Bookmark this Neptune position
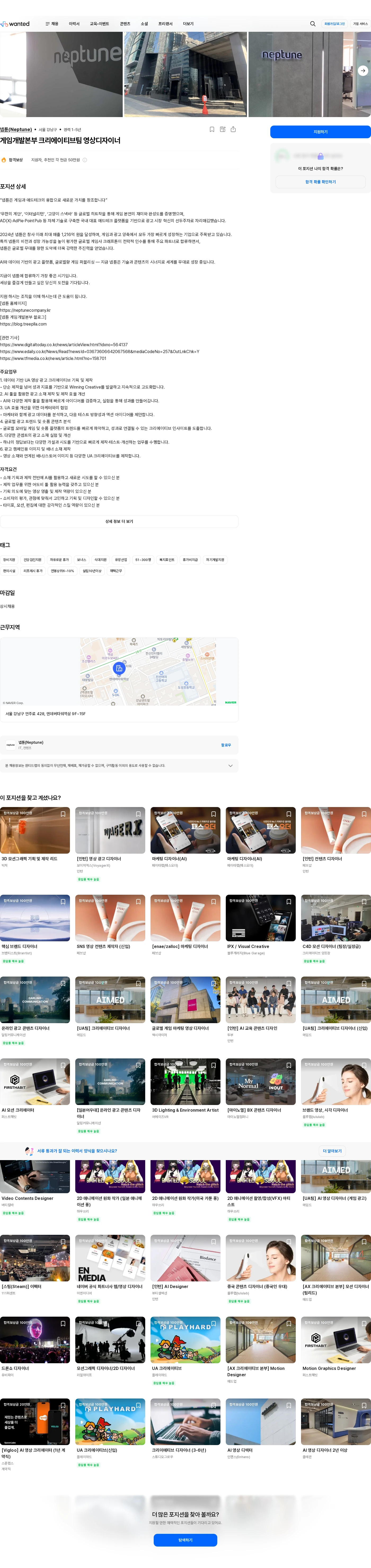 point(211,129)
